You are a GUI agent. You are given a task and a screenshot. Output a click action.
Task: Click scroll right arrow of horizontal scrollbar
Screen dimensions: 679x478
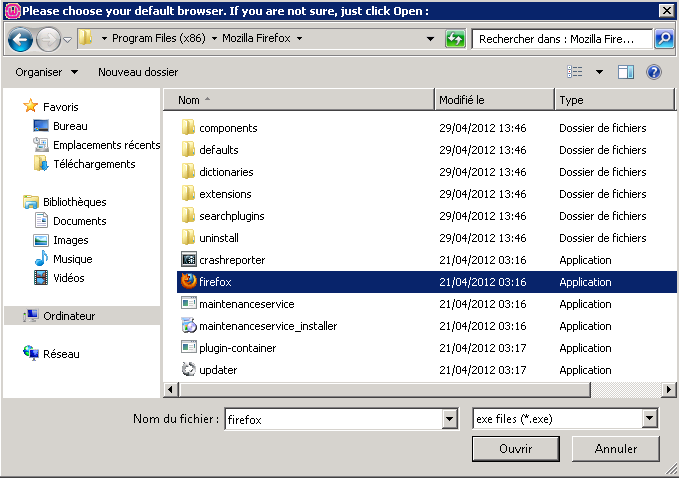coord(669,390)
